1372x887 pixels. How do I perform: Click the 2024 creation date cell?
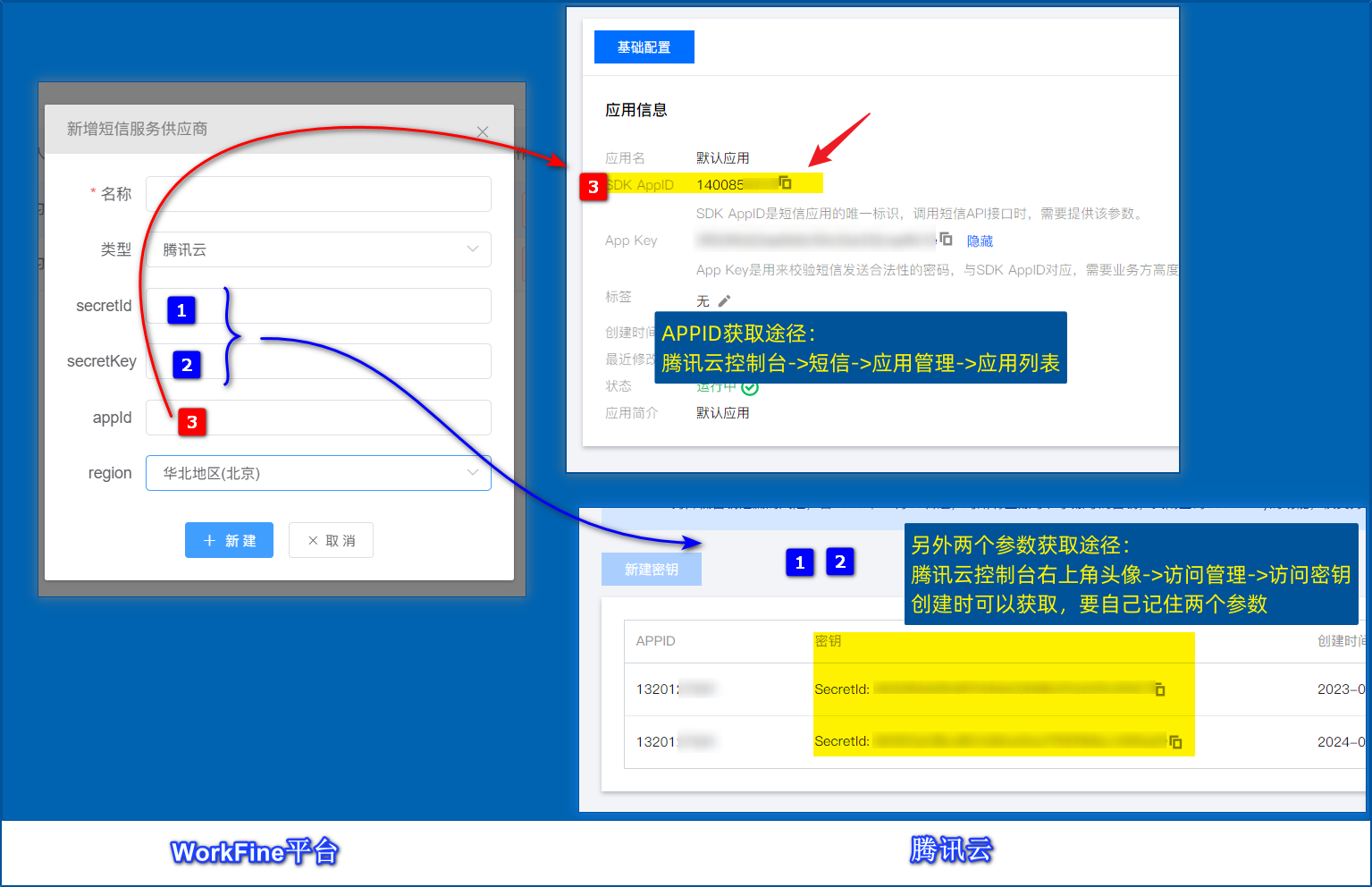click(x=1341, y=742)
